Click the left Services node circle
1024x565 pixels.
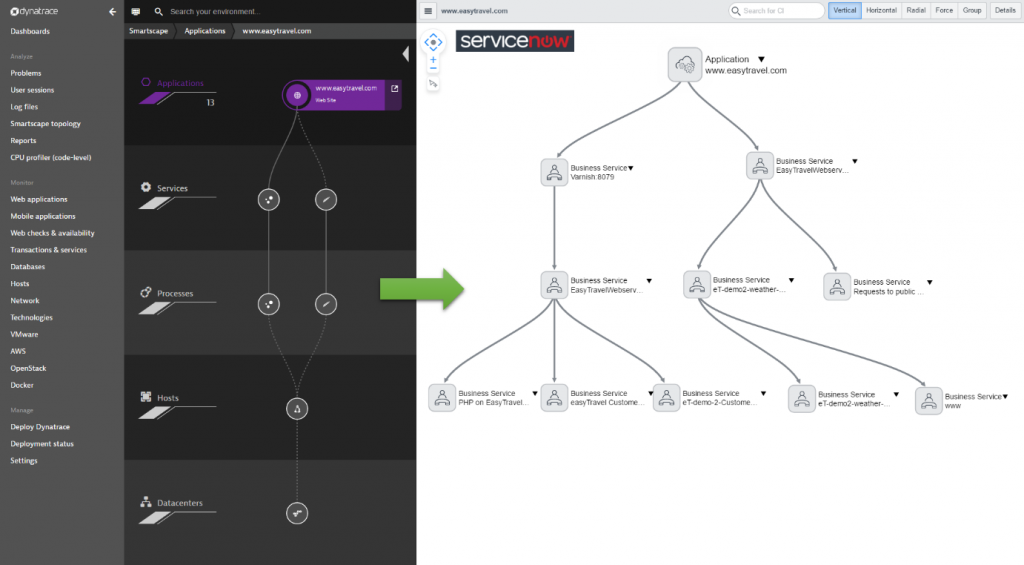(x=269, y=199)
